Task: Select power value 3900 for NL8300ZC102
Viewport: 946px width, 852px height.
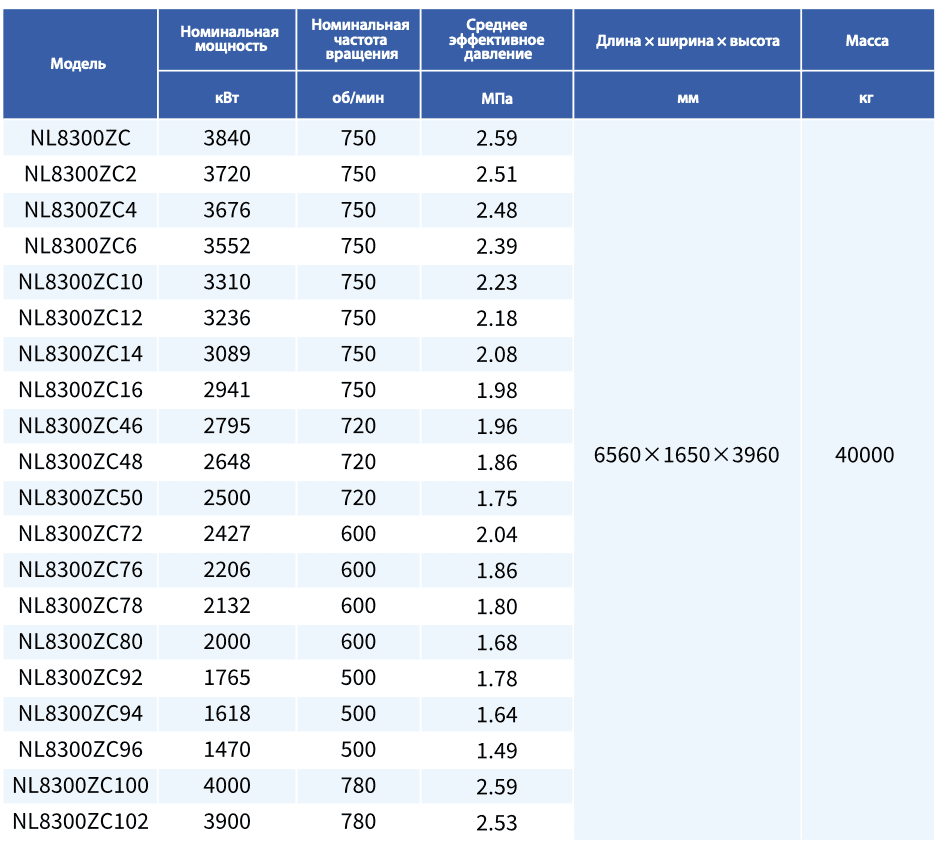Action: coord(227,822)
